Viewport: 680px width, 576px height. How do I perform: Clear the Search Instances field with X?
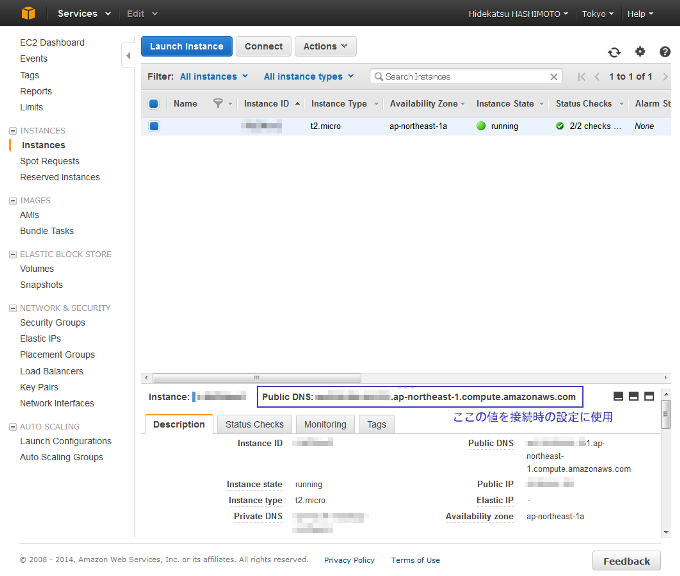[554, 77]
